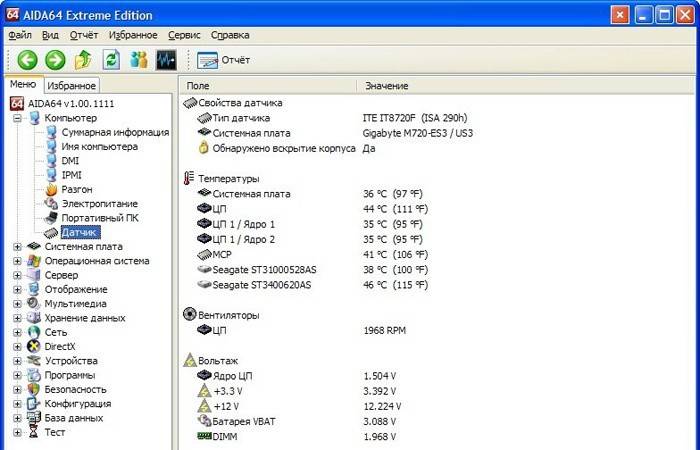Select Электропитание in the sidebar tree
The height and width of the screenshot is (450, 700).
[x=99, y=203]
